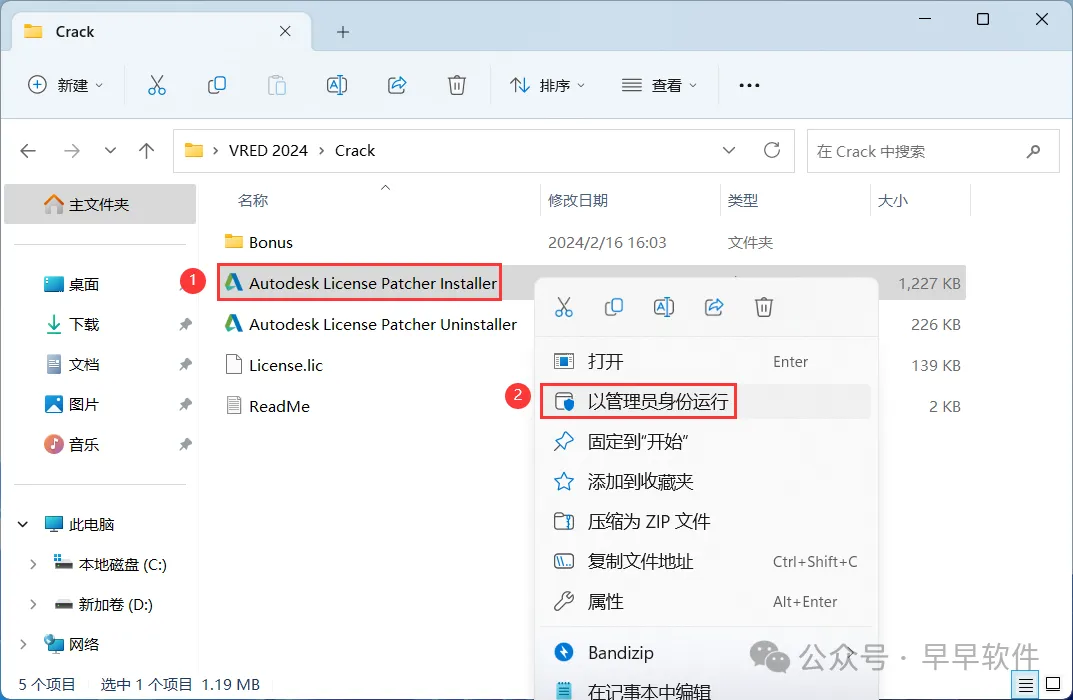
Task: Click the Paste icon in the top toolbar
Action: coord(276,86)
